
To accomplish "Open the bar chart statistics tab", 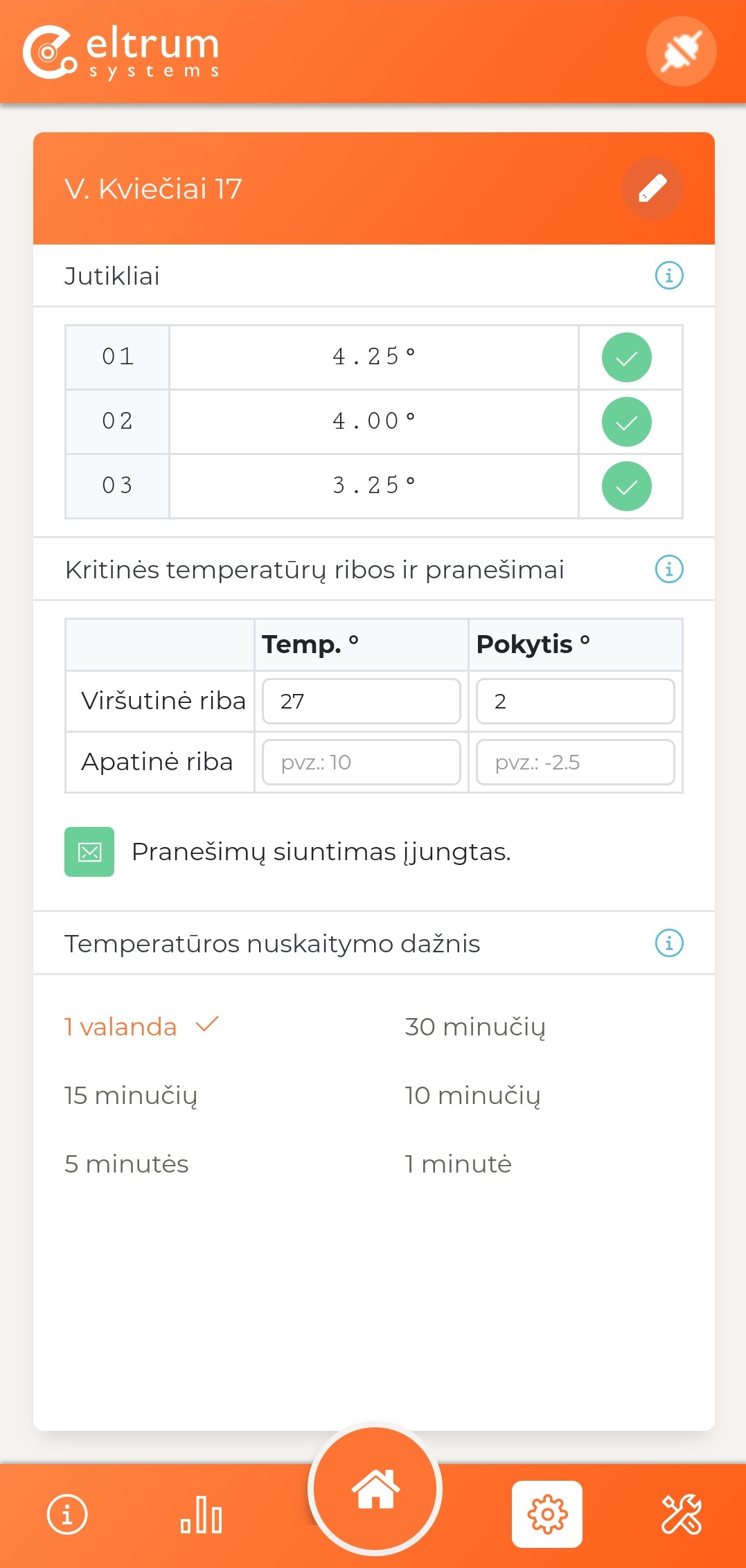I will [x=201, y=1515].
